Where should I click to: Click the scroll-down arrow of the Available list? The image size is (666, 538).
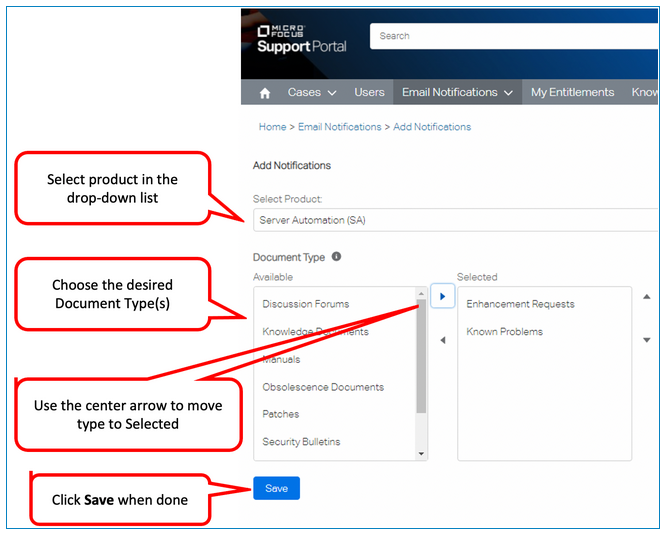click(421, 453)
